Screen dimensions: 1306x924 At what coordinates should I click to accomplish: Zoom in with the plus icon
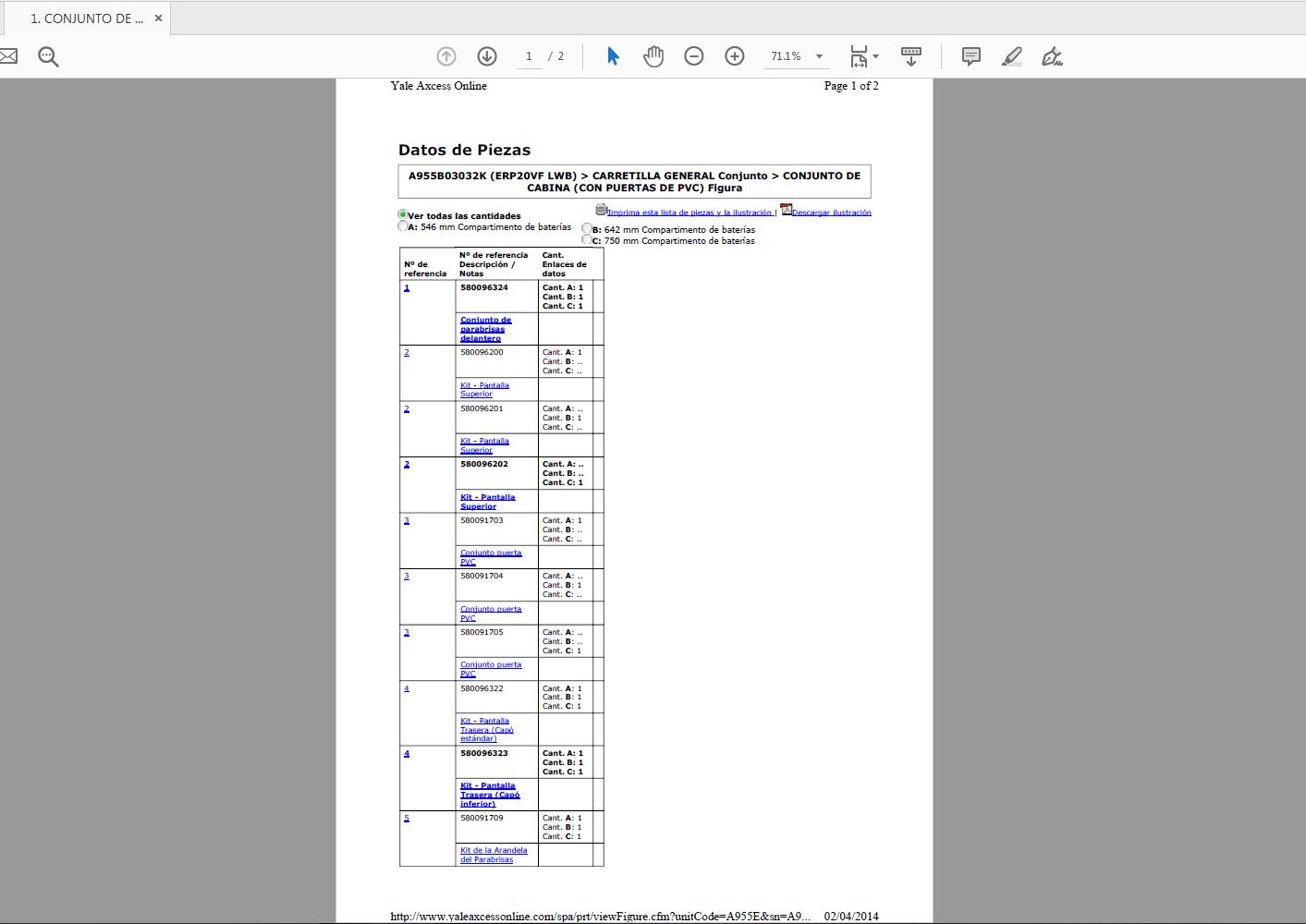tap(735, 56)
